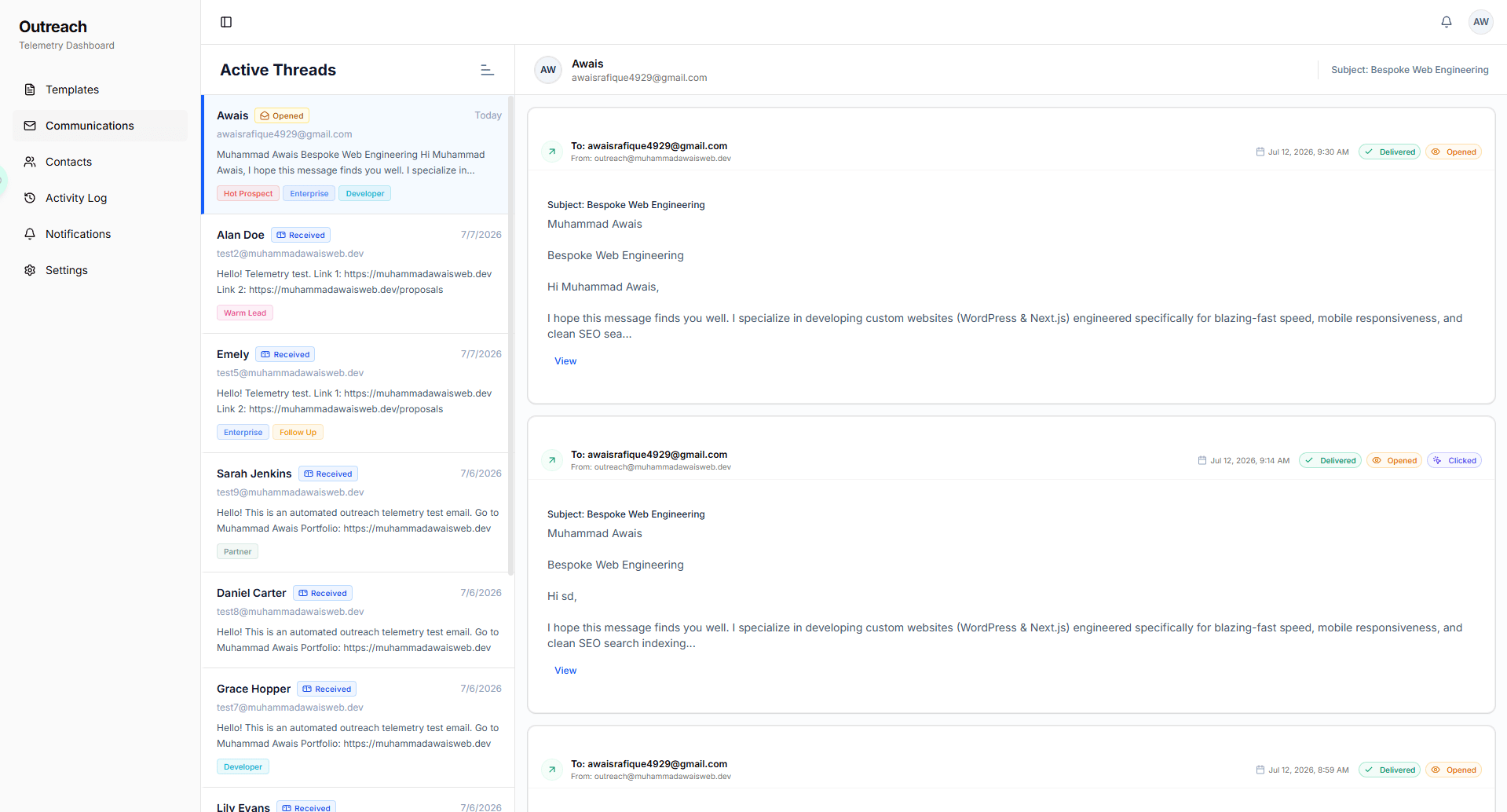This screenshot has width=1507, height=812.
Task: Click the Partner tag on Sarah Jenkins
Action: pyautogui.click(x=237, y=551)
